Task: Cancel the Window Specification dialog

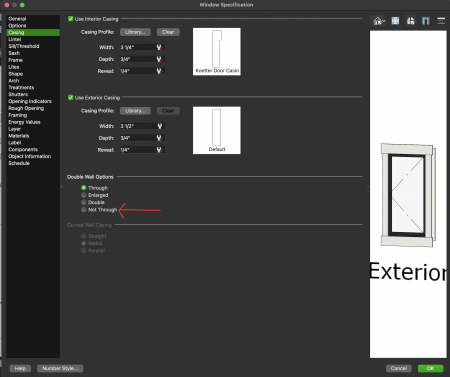Action: 399,368
